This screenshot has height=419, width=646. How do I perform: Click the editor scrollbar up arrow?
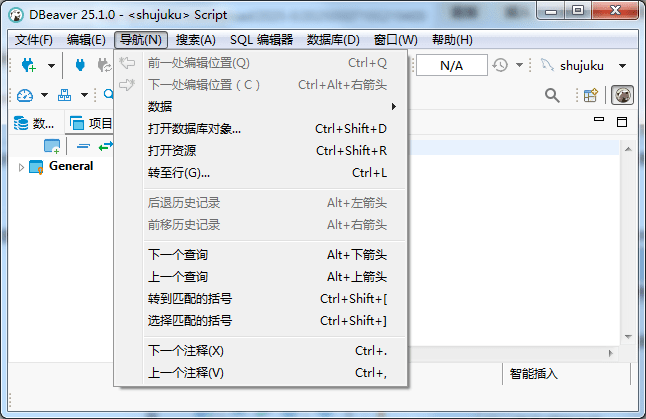pyautogui.click(x=628, y=149)
